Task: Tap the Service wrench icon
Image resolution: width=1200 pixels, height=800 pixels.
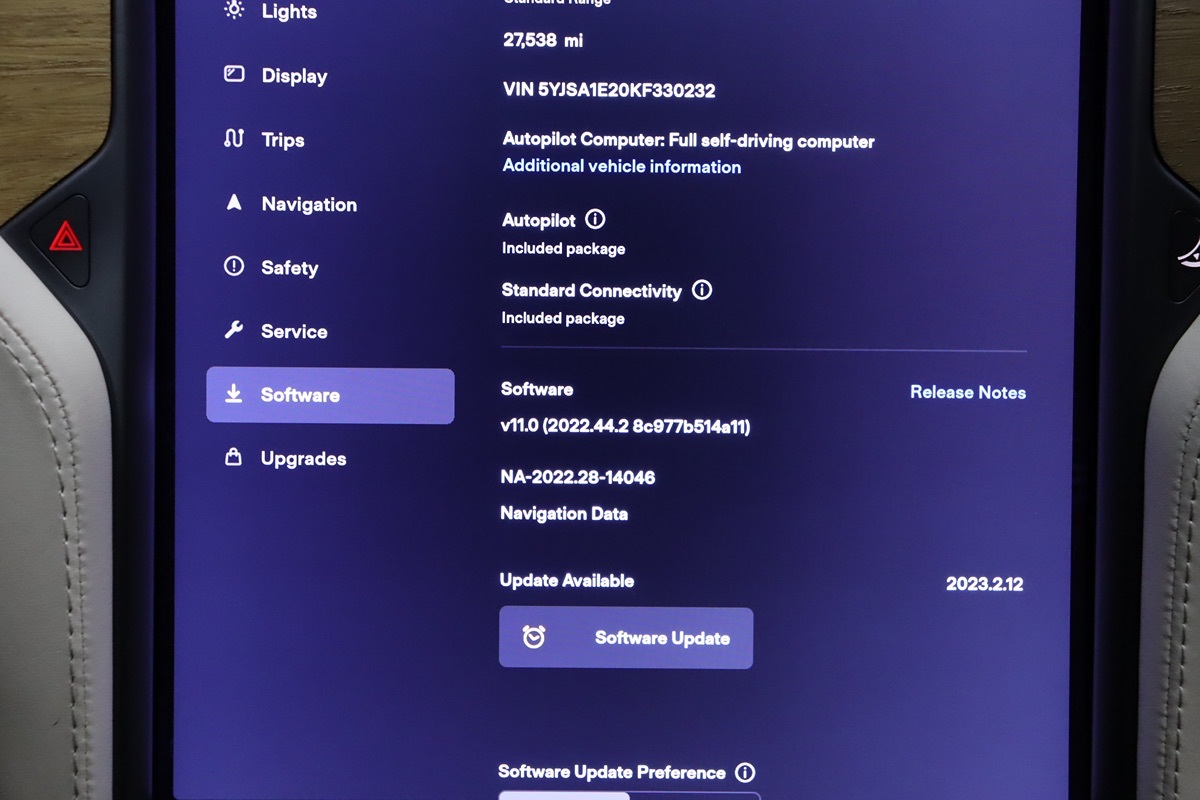Action: [x=234, y=330]
